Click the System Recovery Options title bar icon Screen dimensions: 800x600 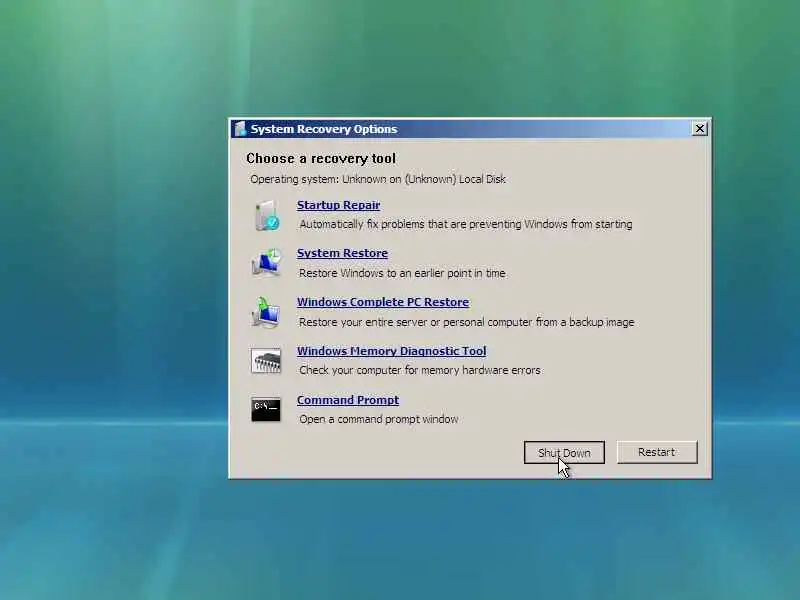point(240,129)
